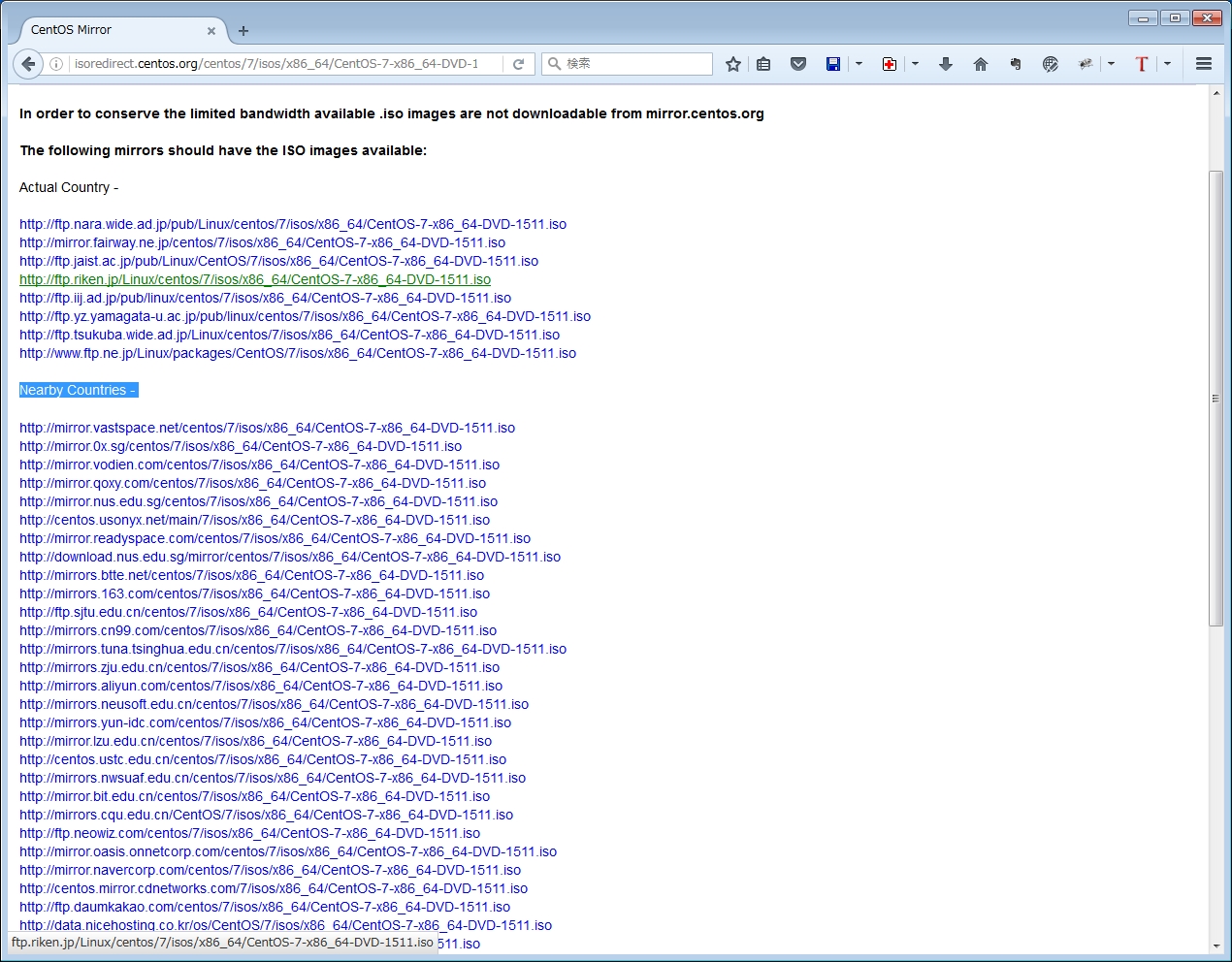Open the downloads arrow icon
The height and width of the screenshot is (962, 1232).
click(946, 64)
